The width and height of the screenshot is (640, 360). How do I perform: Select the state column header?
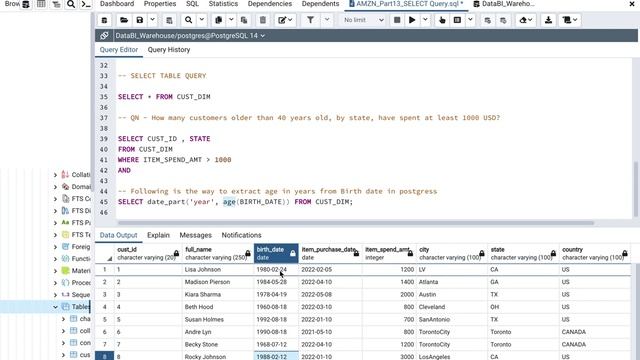coord(523,253)
